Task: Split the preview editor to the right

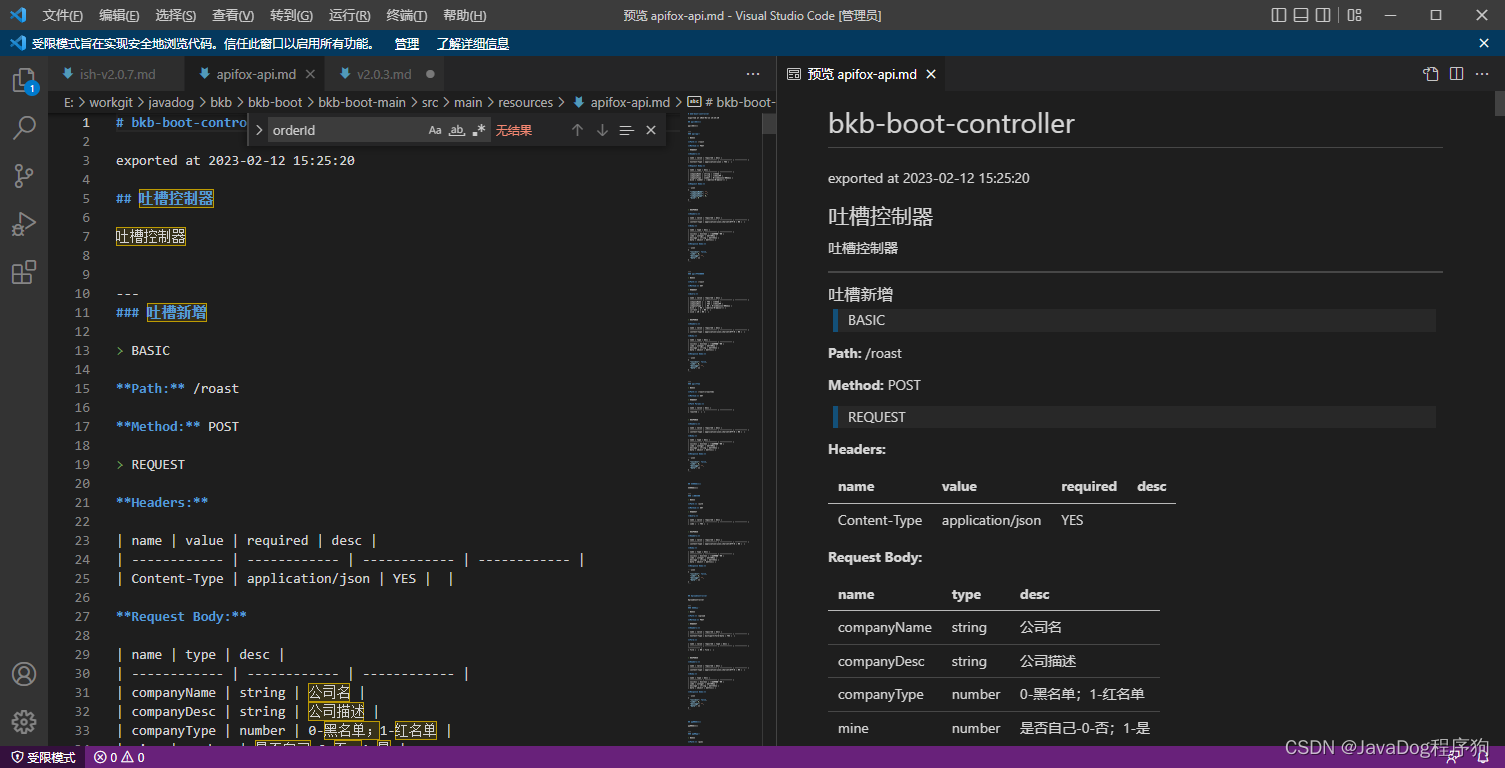Action: click(x=1457, y=74)
